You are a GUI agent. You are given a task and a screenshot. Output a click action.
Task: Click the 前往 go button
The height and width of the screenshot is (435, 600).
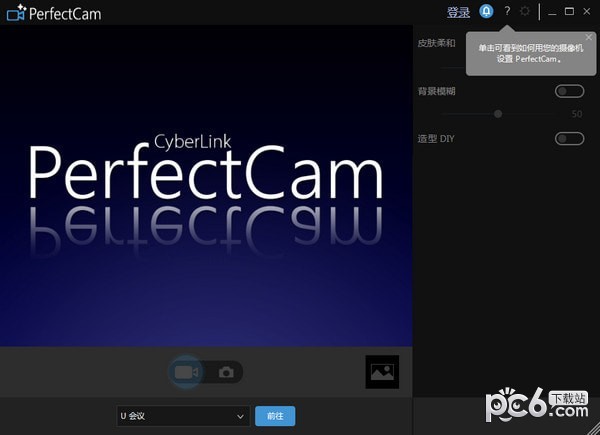(x=275, y=416)
